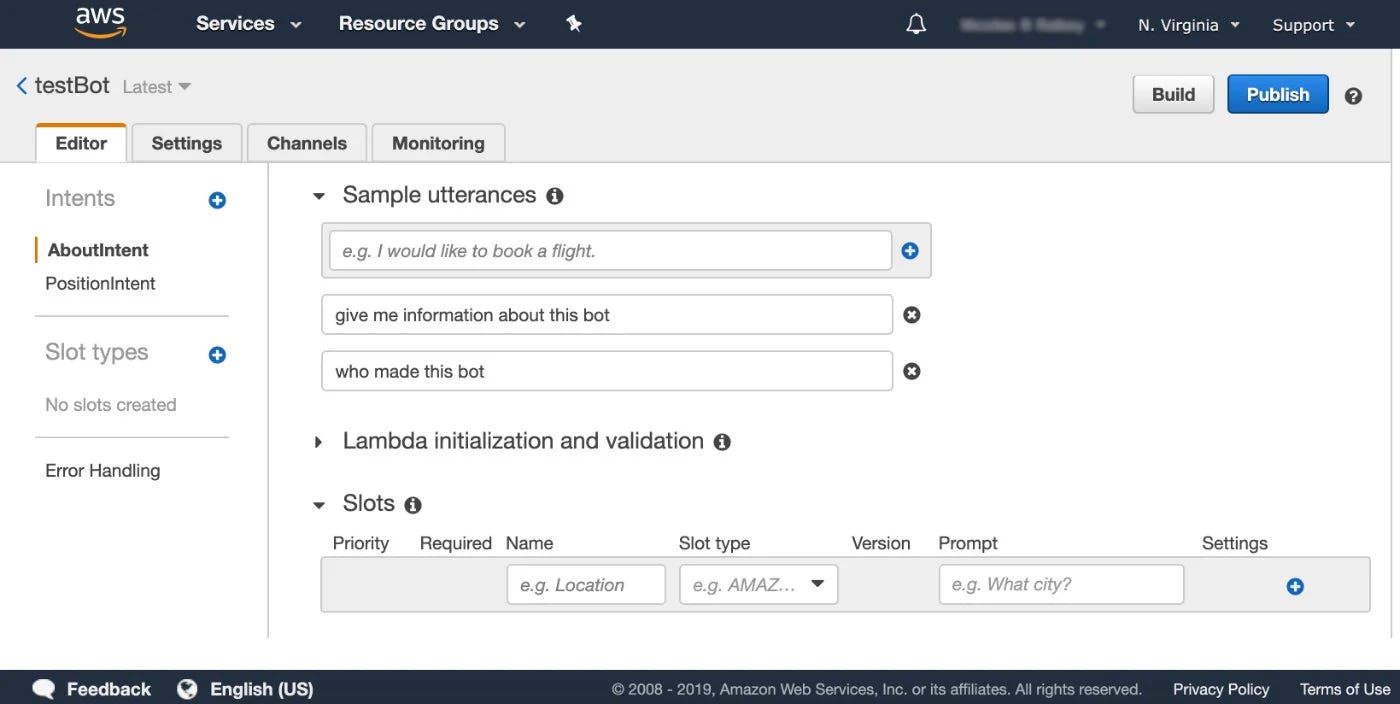Remove the "who made this bot" utterance
This screenshot has width=1400, height=704.
tap(911, 370)
